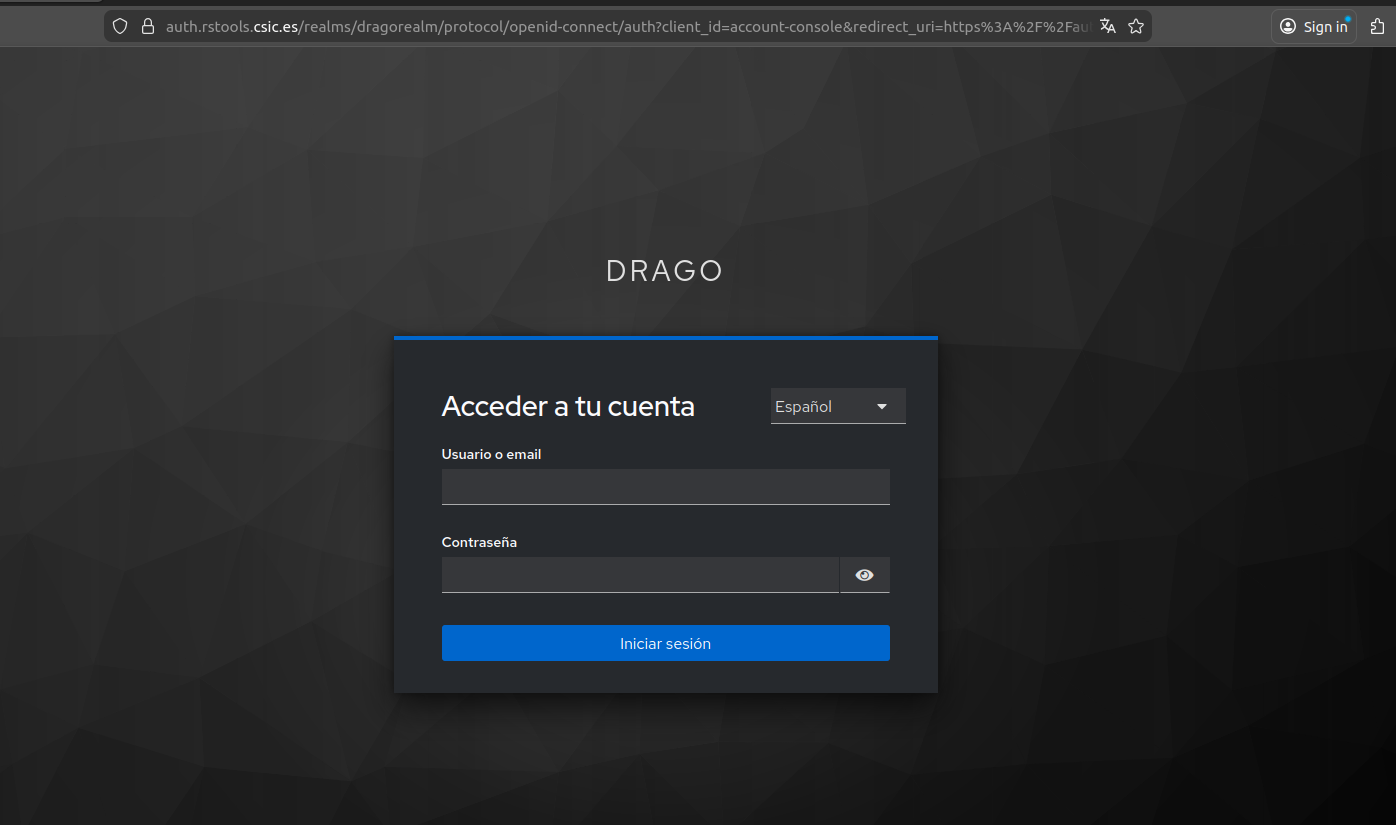Click the caret arrow next to Español
The image size is (1396, 825).
tap(882, 407)
